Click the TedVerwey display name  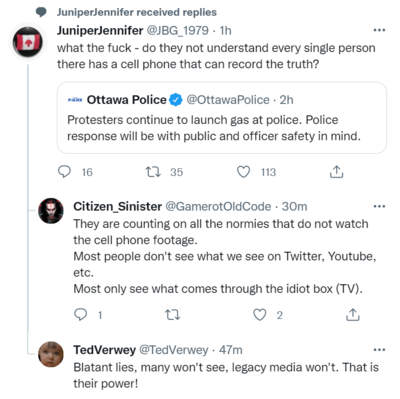point(105,350)
